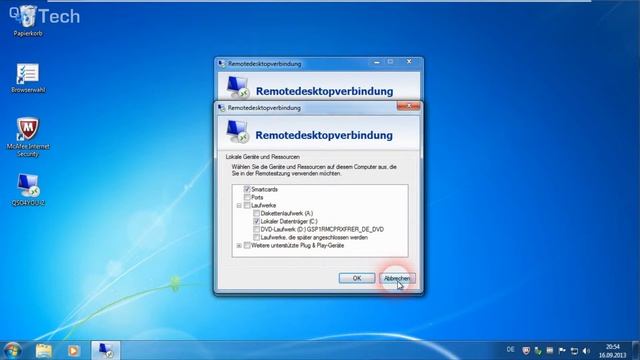Collapse the Laufwerke tree node
This screenshot has width=640, height=360.
(239, 205)
